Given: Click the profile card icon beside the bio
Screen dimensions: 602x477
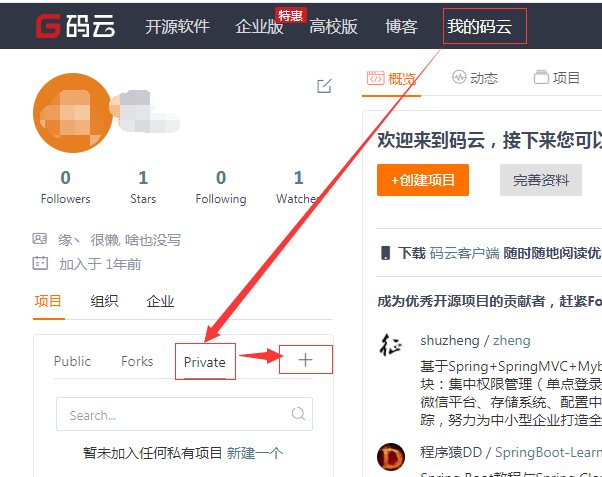Looking at the screenshot, I should click(x=40, y=239).
